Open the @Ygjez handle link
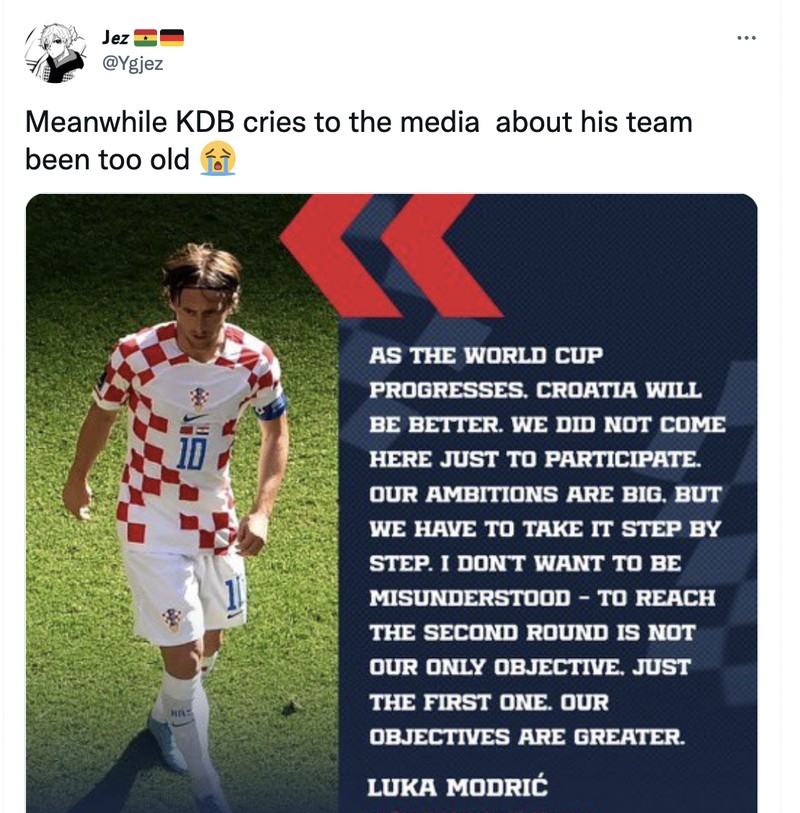Viewport: 800px width, 813px height. 131,65
